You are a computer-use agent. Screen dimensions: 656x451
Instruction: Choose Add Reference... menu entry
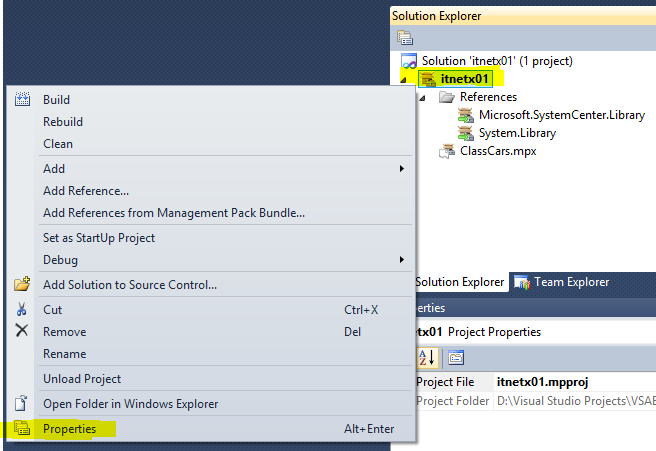pos(86,191)
